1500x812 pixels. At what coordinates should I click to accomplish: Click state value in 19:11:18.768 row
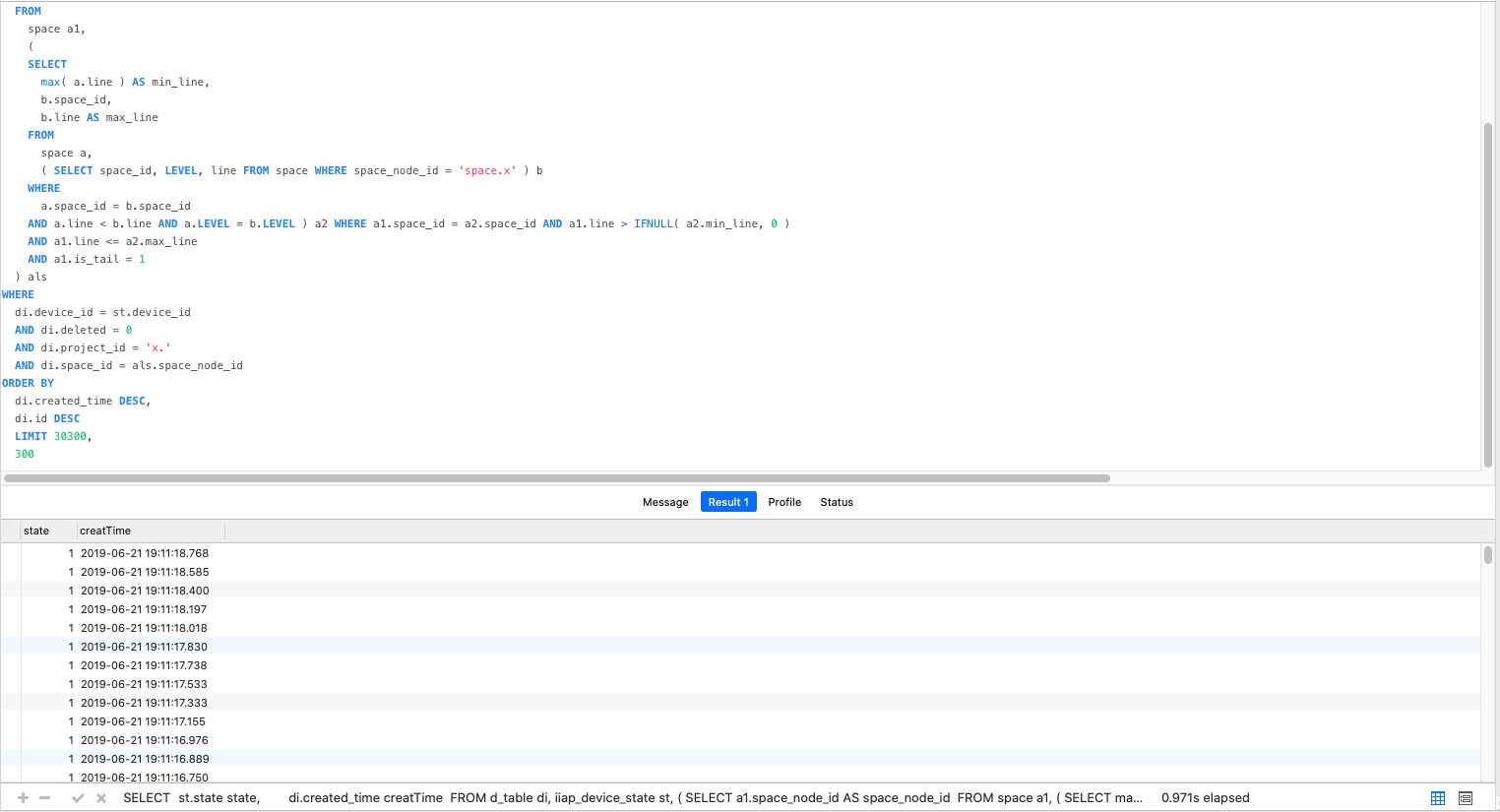point(71,553)
